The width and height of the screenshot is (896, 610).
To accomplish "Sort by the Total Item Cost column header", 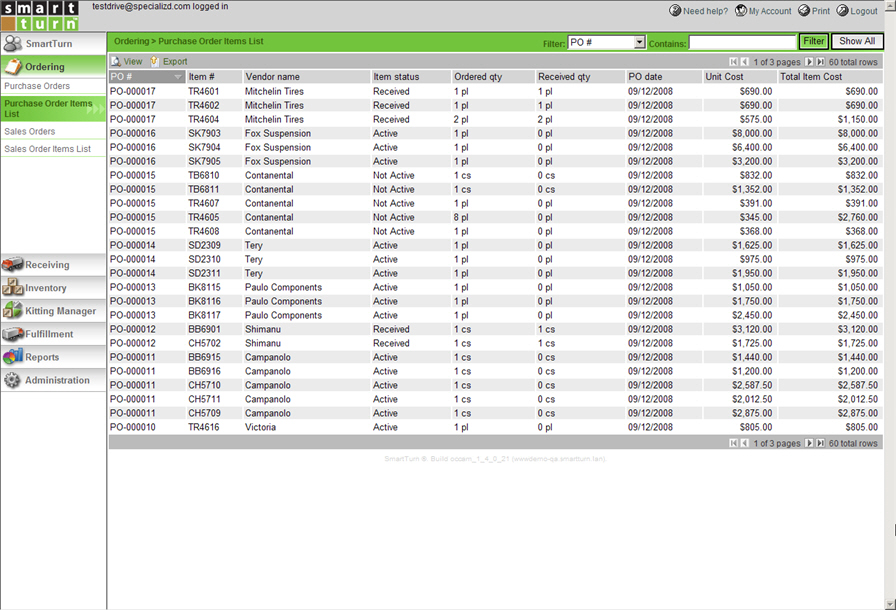I will coord(830,77).
